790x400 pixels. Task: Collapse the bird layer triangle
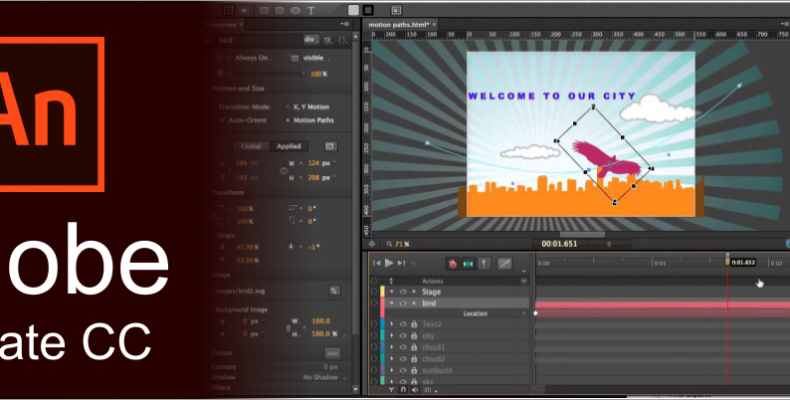pyautogui.click(x=392, y=303)
